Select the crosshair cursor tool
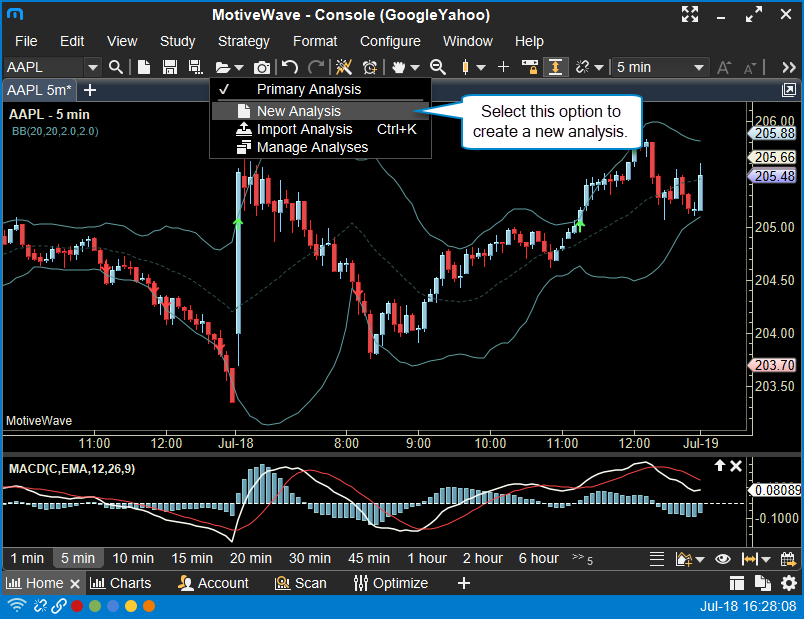The height and width of the screenshot is (619, 804). pyautogui.click(x=503, y=67)
